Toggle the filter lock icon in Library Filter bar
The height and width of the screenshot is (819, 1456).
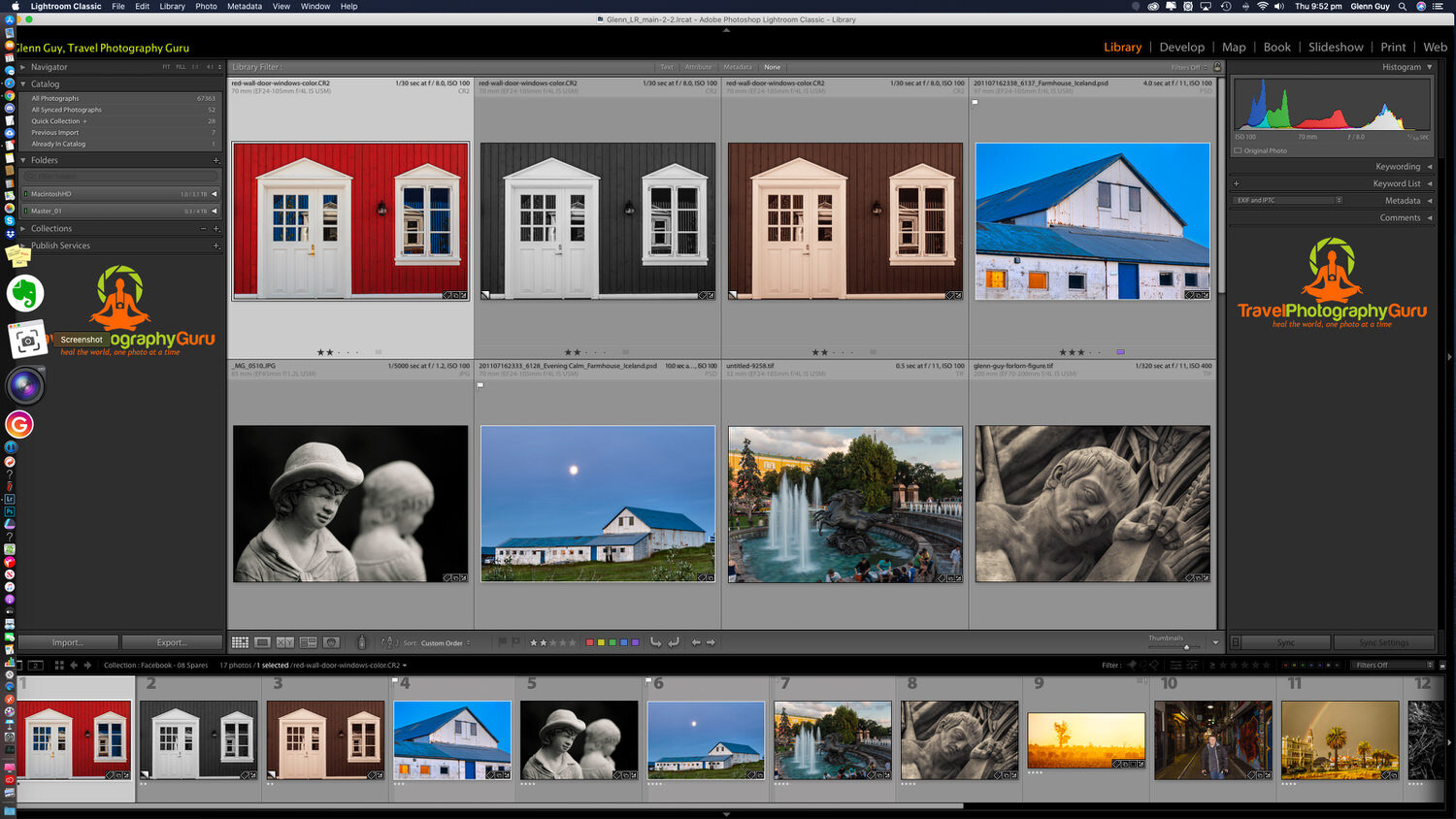pyautogui.click(x=1217, y=67)
